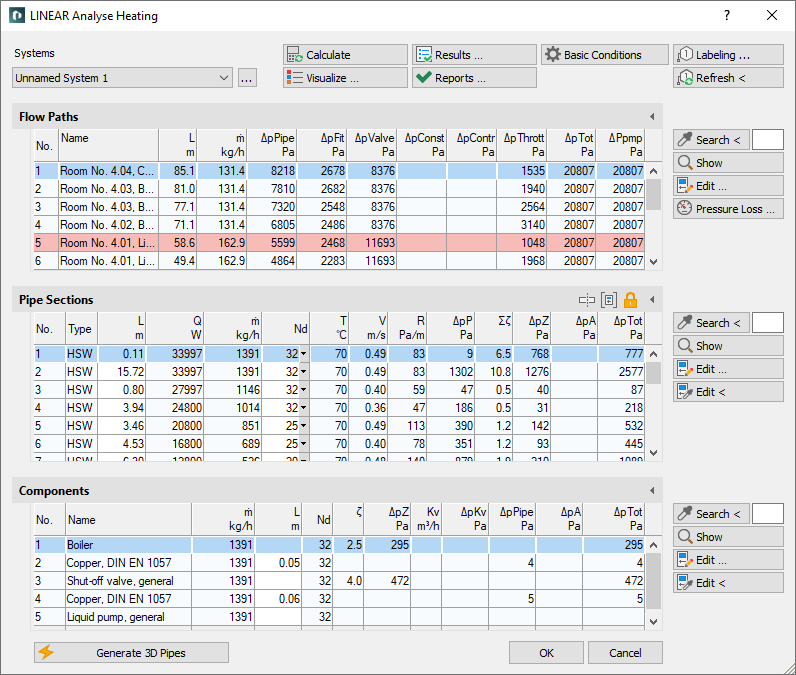Open Nd dropdown for pipe section 6
Viewport: 796px width, 675px height.
pyautogui.click(x=304, y=444)
